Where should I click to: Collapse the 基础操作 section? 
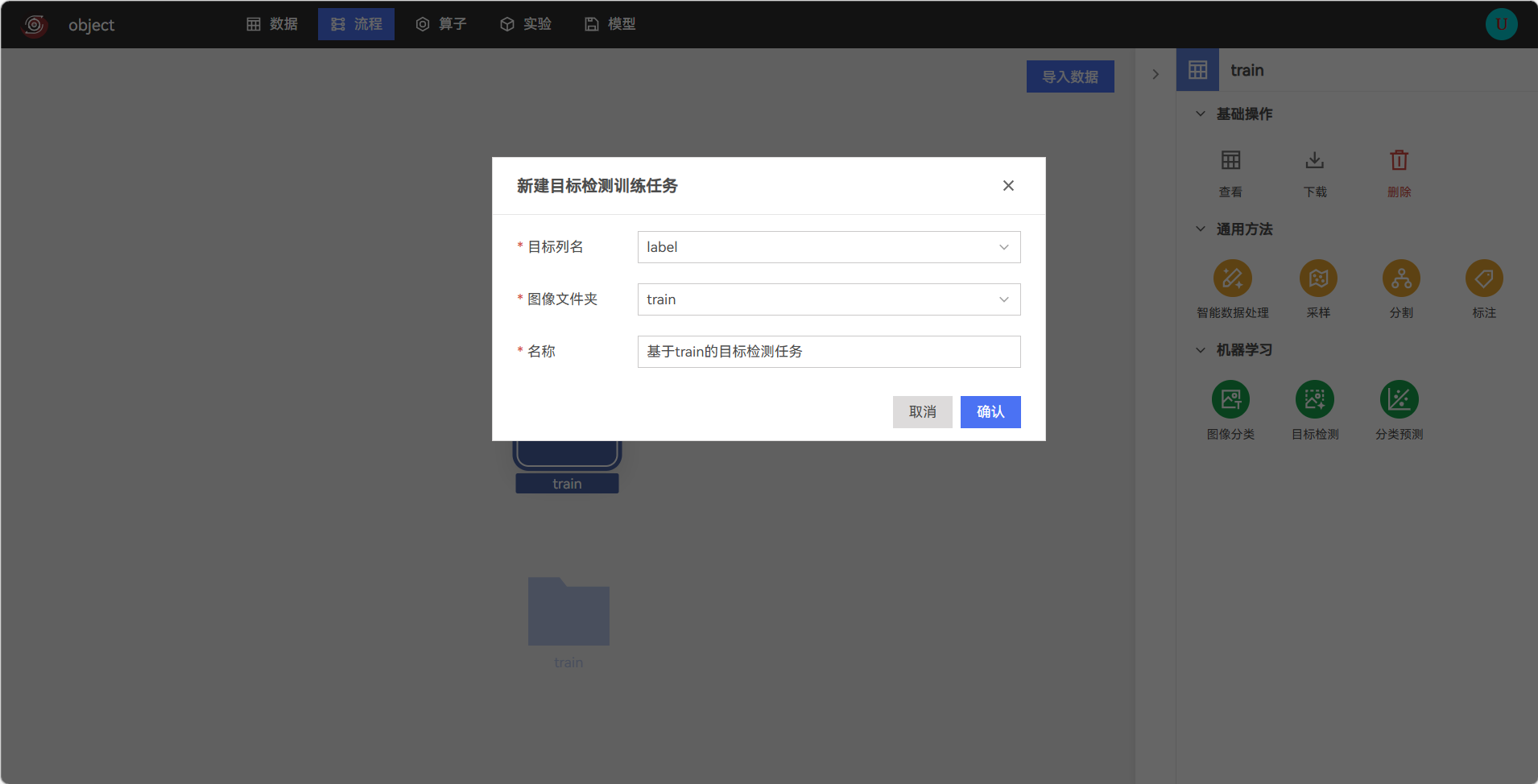pyautogui.click(x=1201, y=114)
